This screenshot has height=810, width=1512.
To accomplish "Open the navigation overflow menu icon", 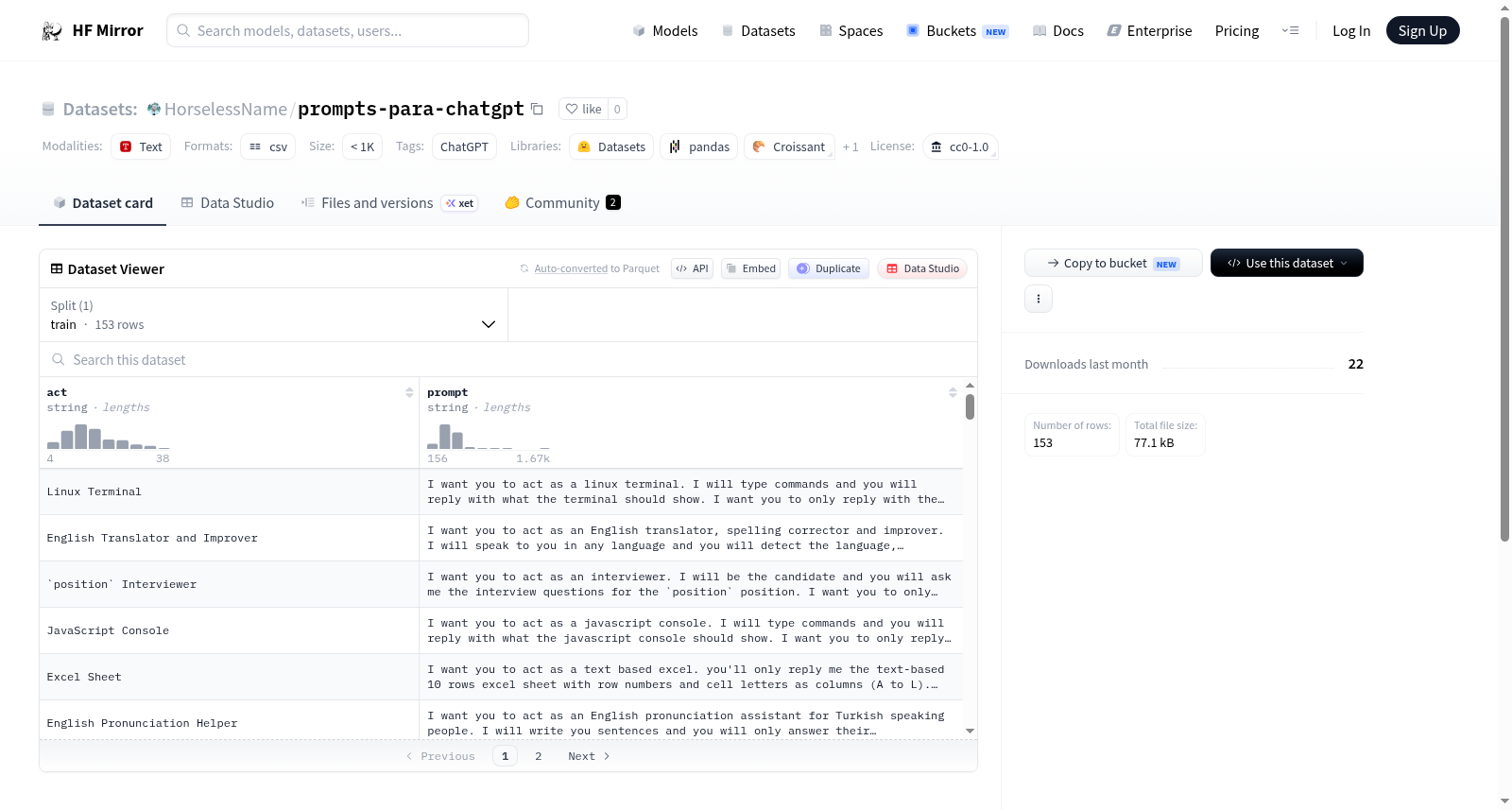I will pos(1290,30).
